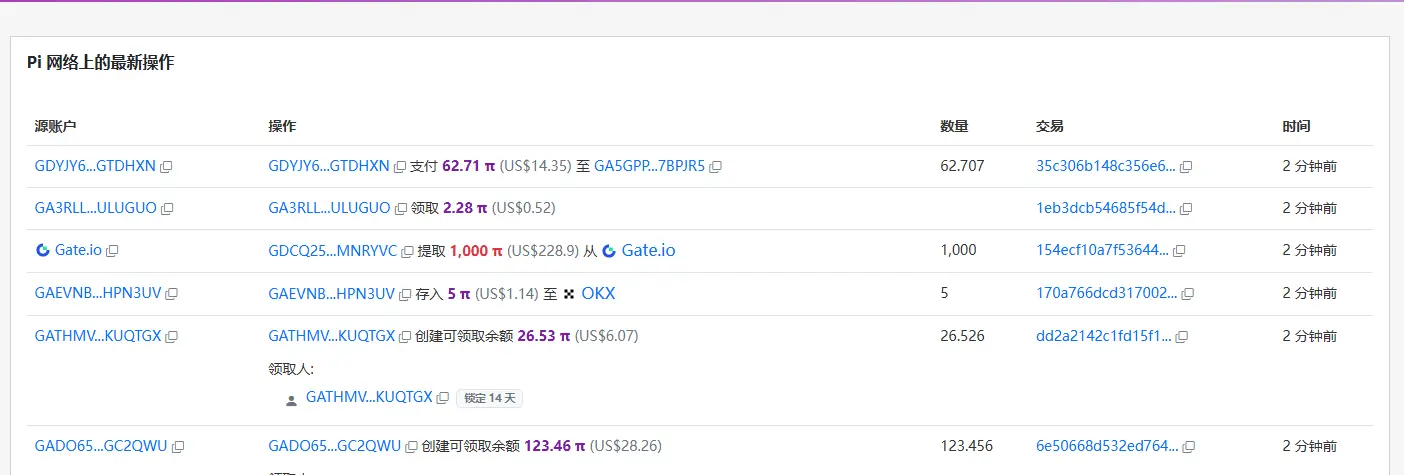This screenshot has height=475, width=1404.
Task: Click 数量 column header
Action: click(954, 127)
